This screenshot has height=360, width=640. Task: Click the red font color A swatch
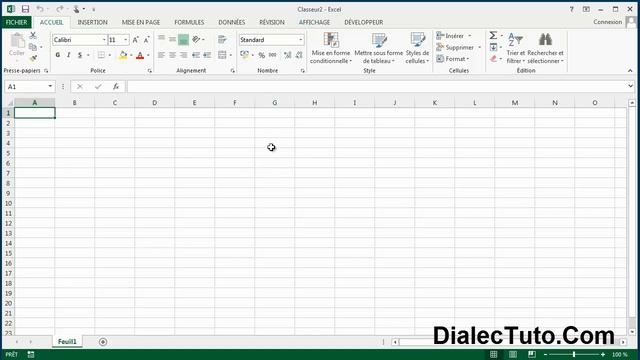point(140,55)
